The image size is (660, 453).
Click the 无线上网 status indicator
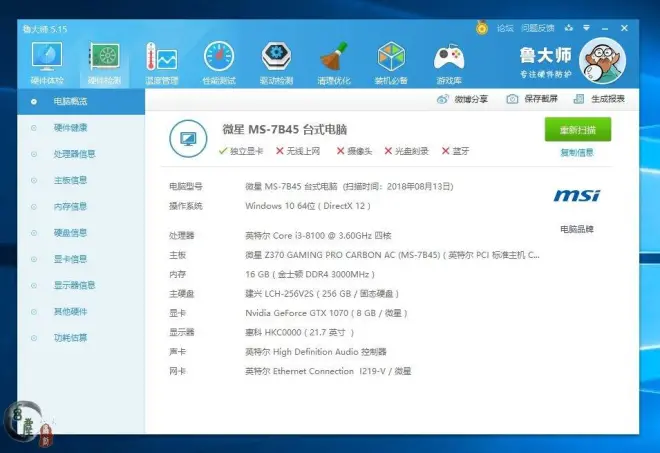coord(298,151)
